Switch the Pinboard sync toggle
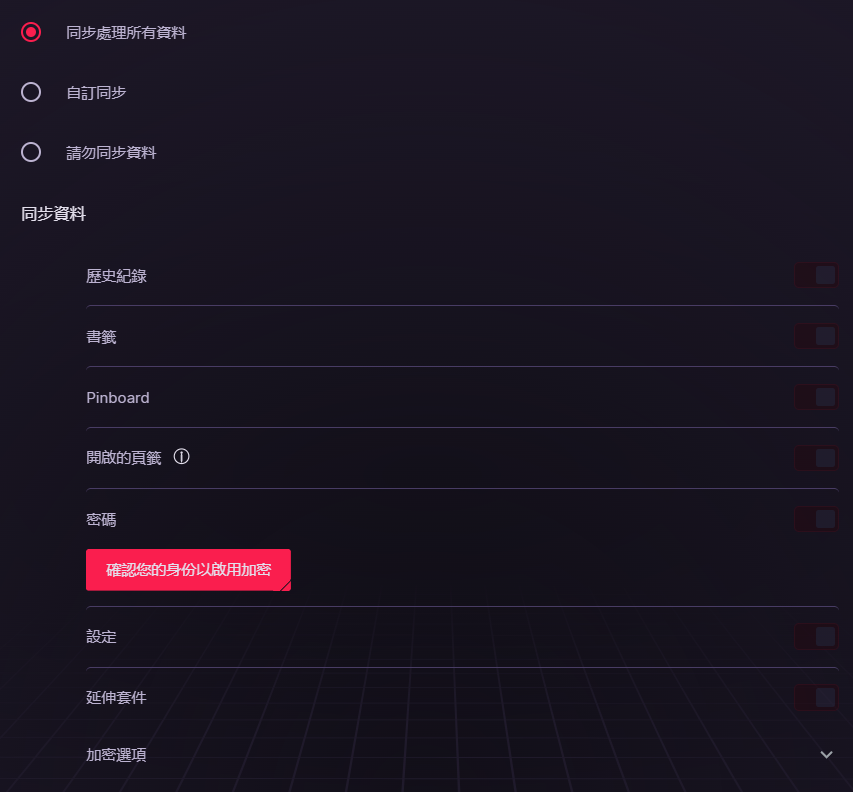The height and width of the screenshot is (792, 853). 816,397
